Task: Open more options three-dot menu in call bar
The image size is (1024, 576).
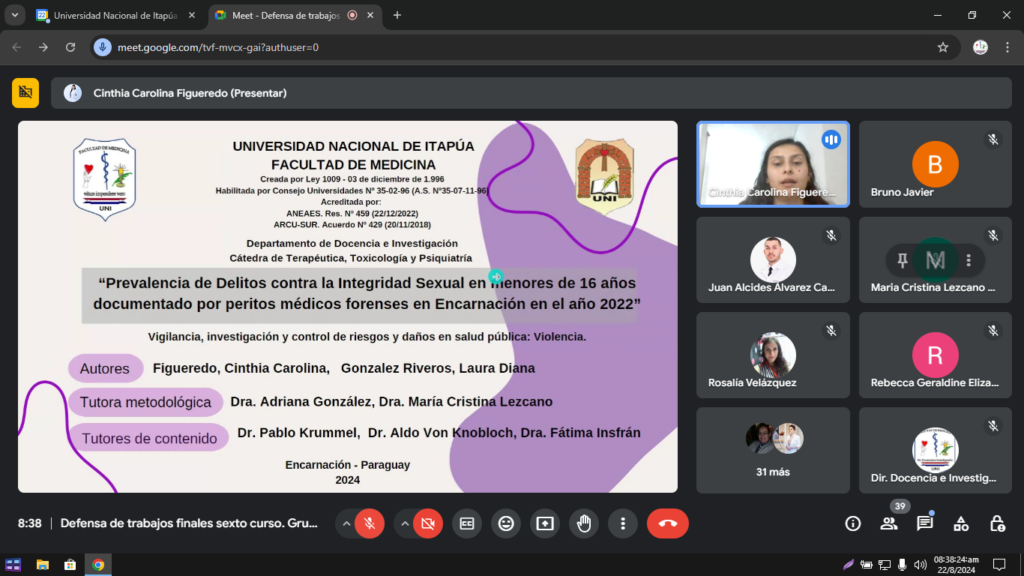Action: [623, 523]
